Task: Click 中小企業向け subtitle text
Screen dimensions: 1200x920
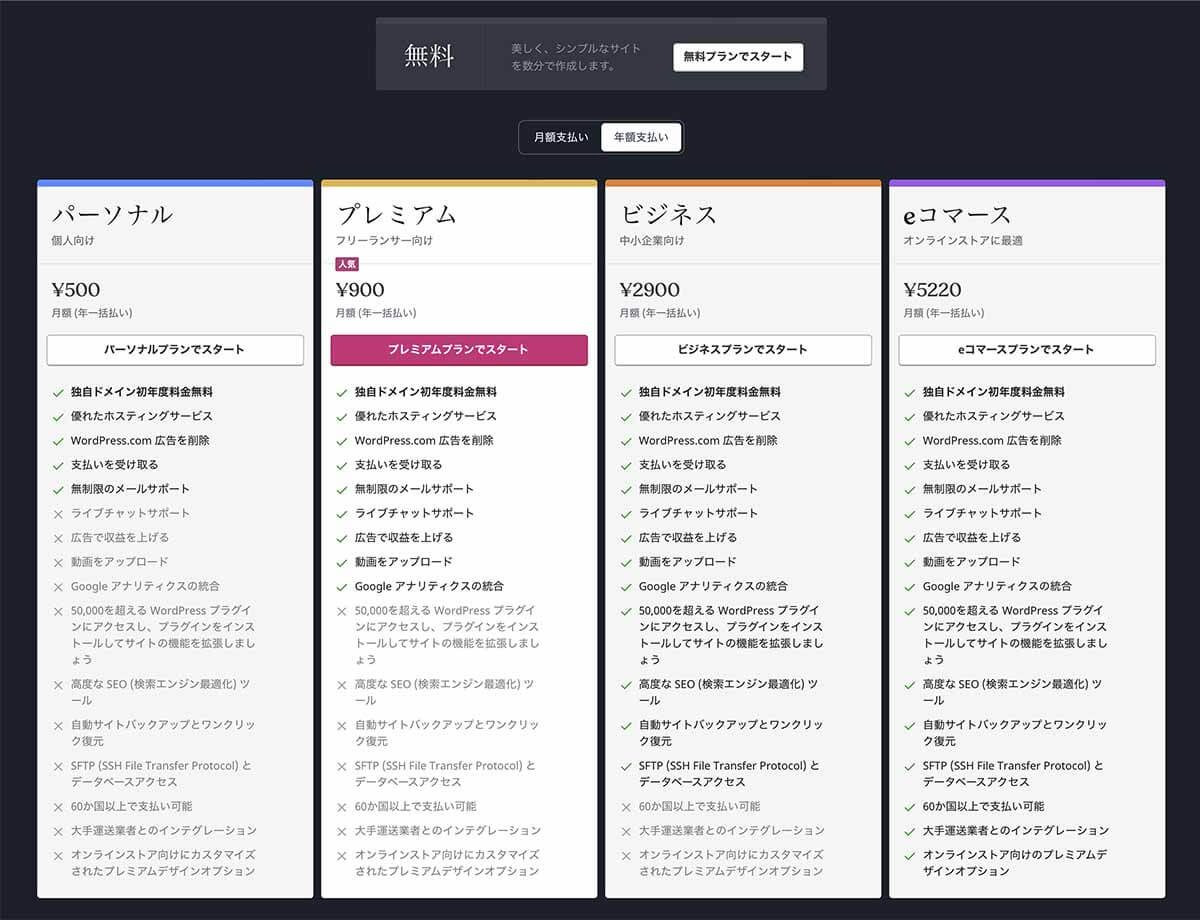Action: [x=652, y=241]
